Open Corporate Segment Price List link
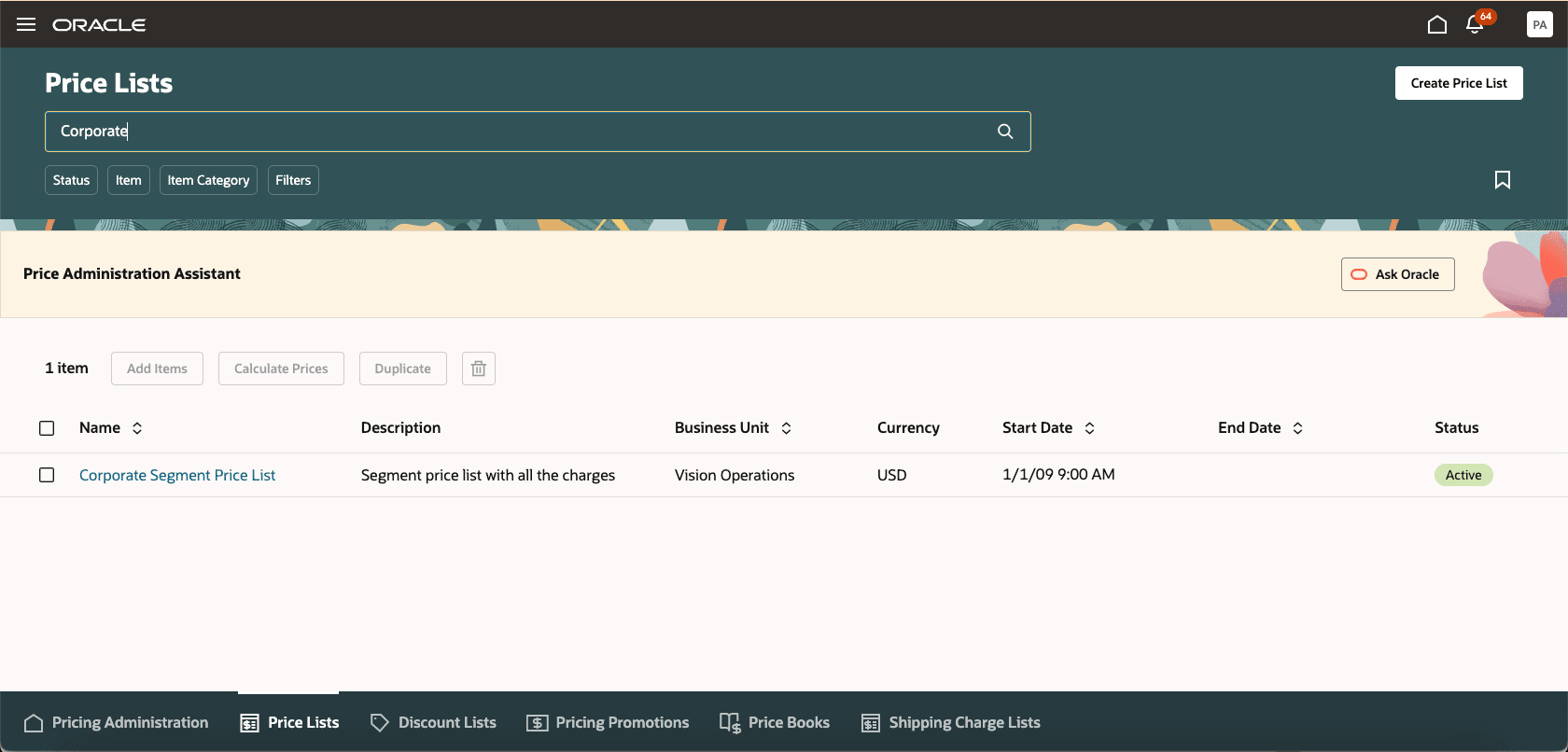Image resolution: width=1568 pixels, height=752 pixels. click(x=177, y=475)
